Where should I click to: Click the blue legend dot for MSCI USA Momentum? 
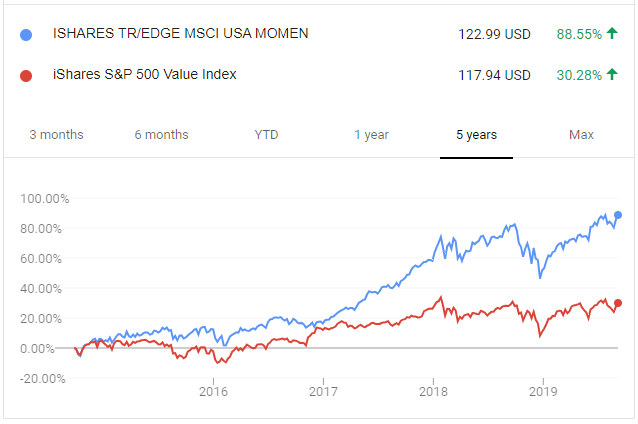pos(28,35)
